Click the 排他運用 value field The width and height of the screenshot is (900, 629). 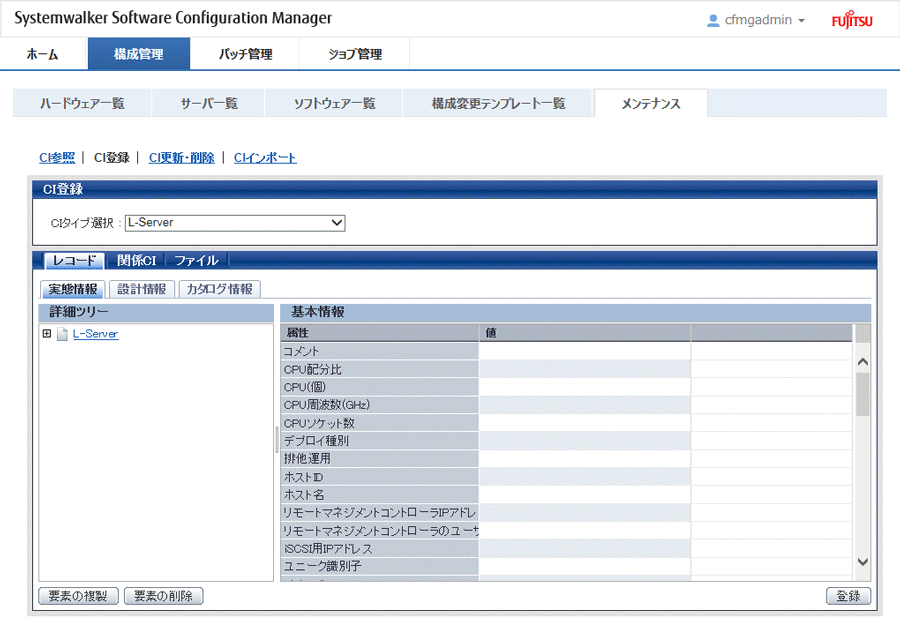[584, 459]
